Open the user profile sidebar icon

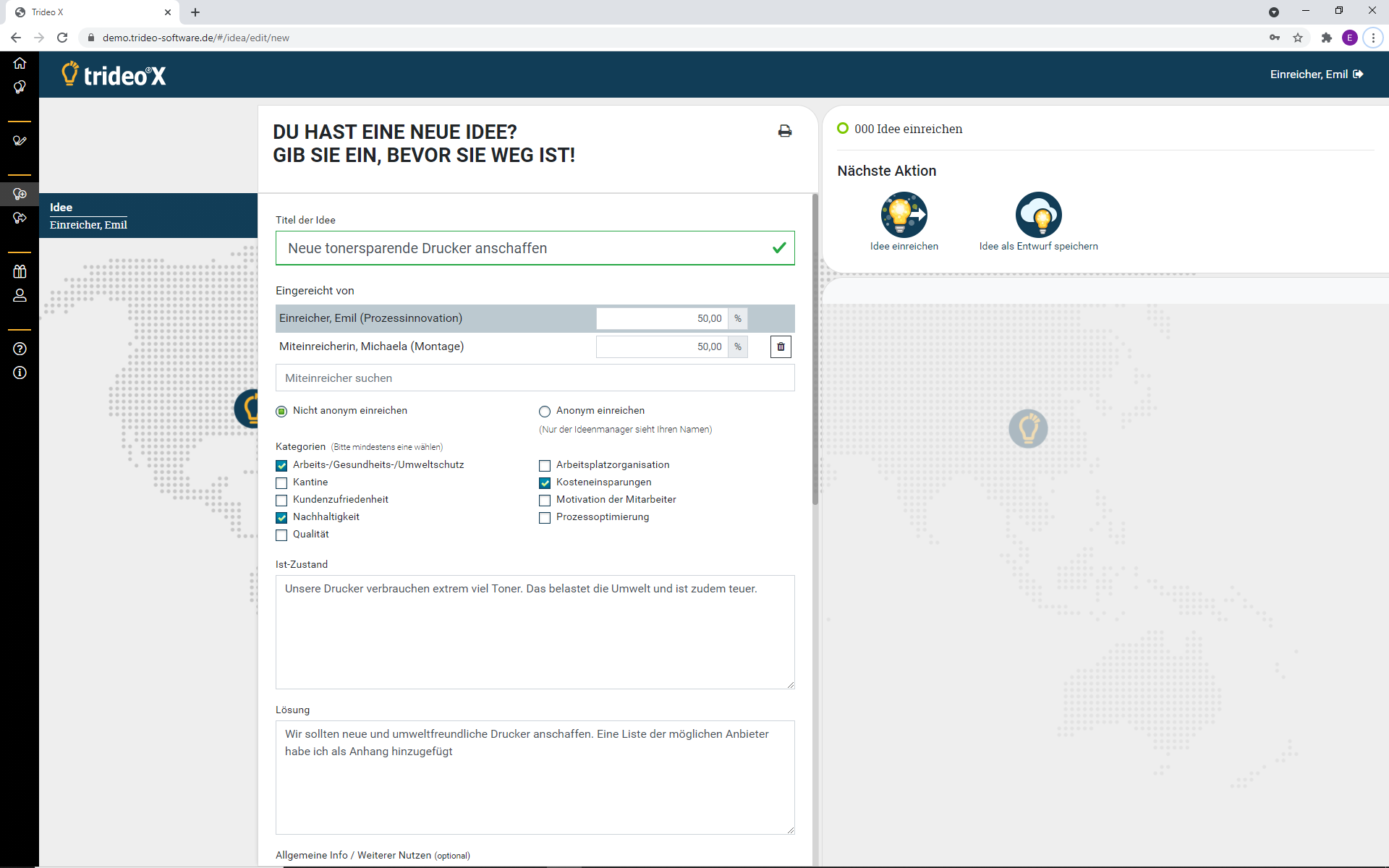click(x=20, y=295)
